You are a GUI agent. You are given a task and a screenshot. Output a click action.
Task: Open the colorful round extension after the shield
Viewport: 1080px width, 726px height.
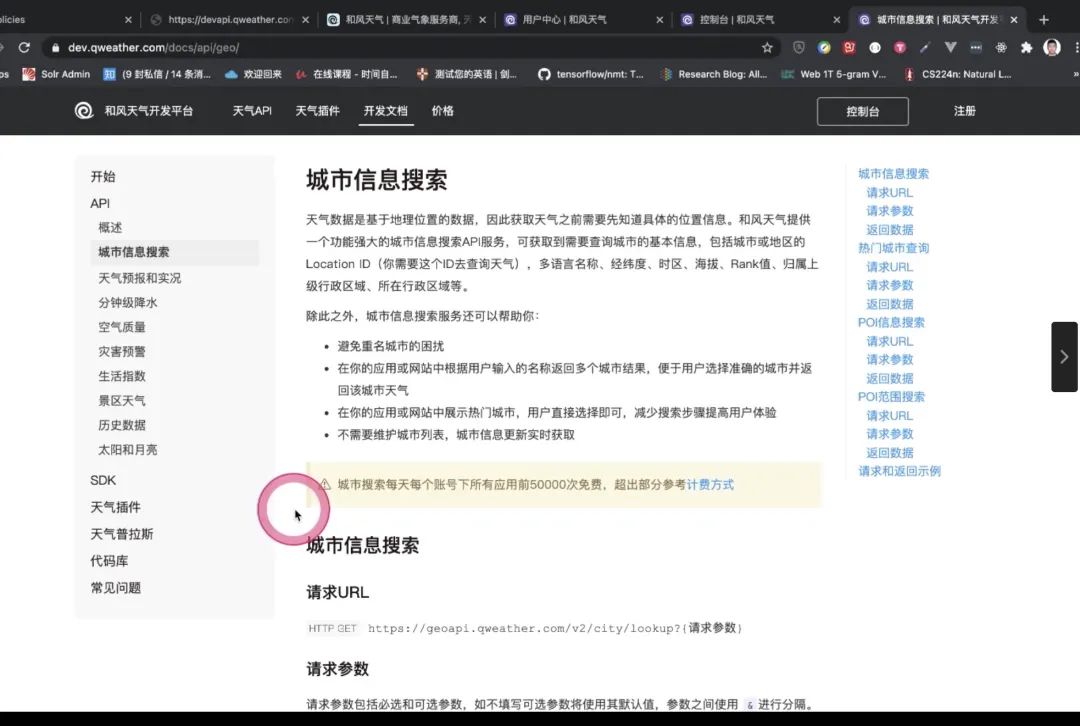coord(824,48)
